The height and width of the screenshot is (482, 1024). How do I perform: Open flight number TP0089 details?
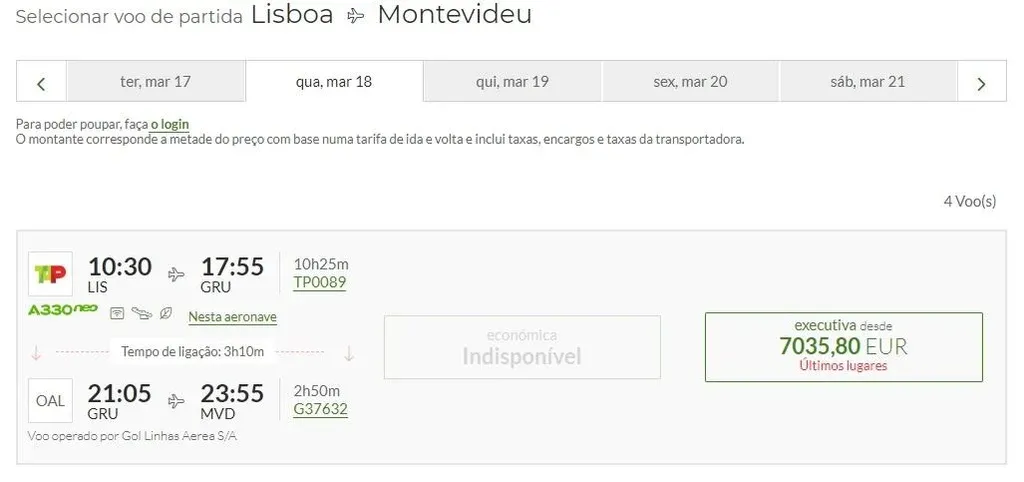click(320, 283)
